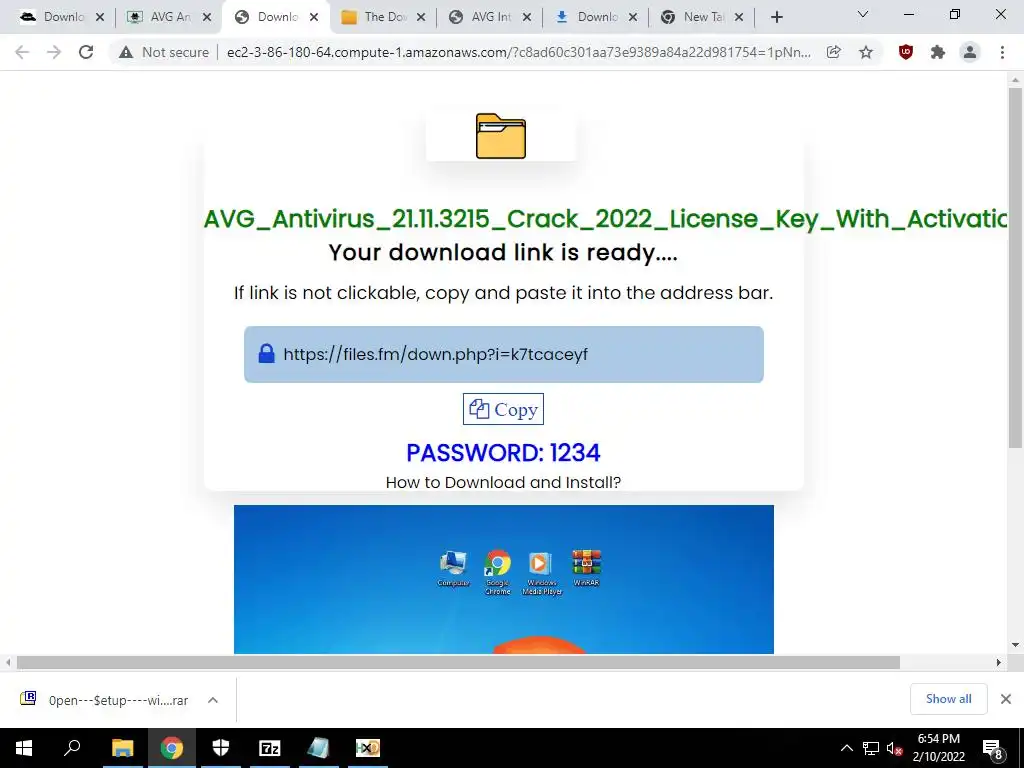Open the Extensions puzzle piece menu
The height and width of the screenshot is (768, 1024).
coord(938,52)
